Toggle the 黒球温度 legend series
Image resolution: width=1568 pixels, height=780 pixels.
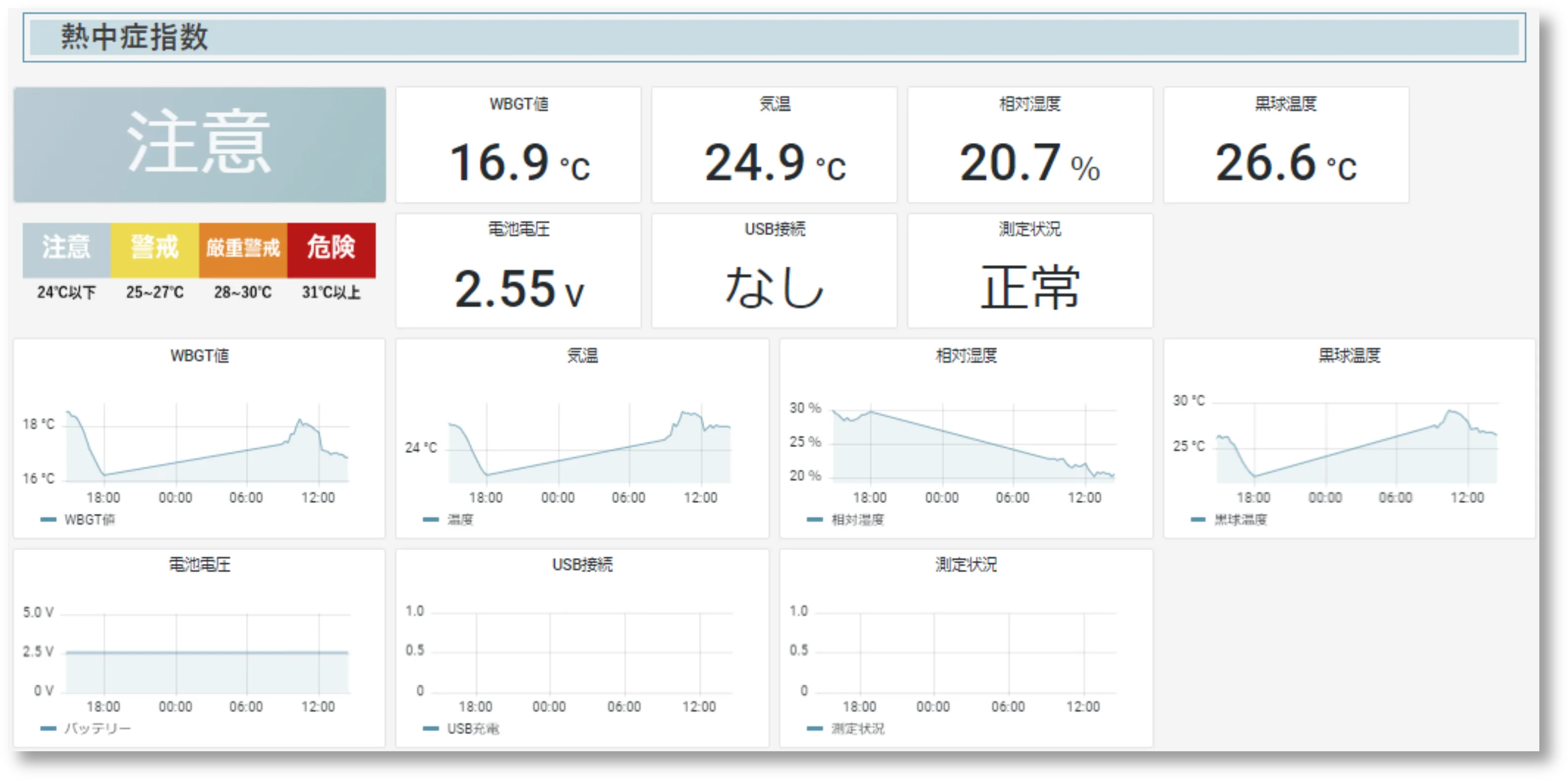1229,520
